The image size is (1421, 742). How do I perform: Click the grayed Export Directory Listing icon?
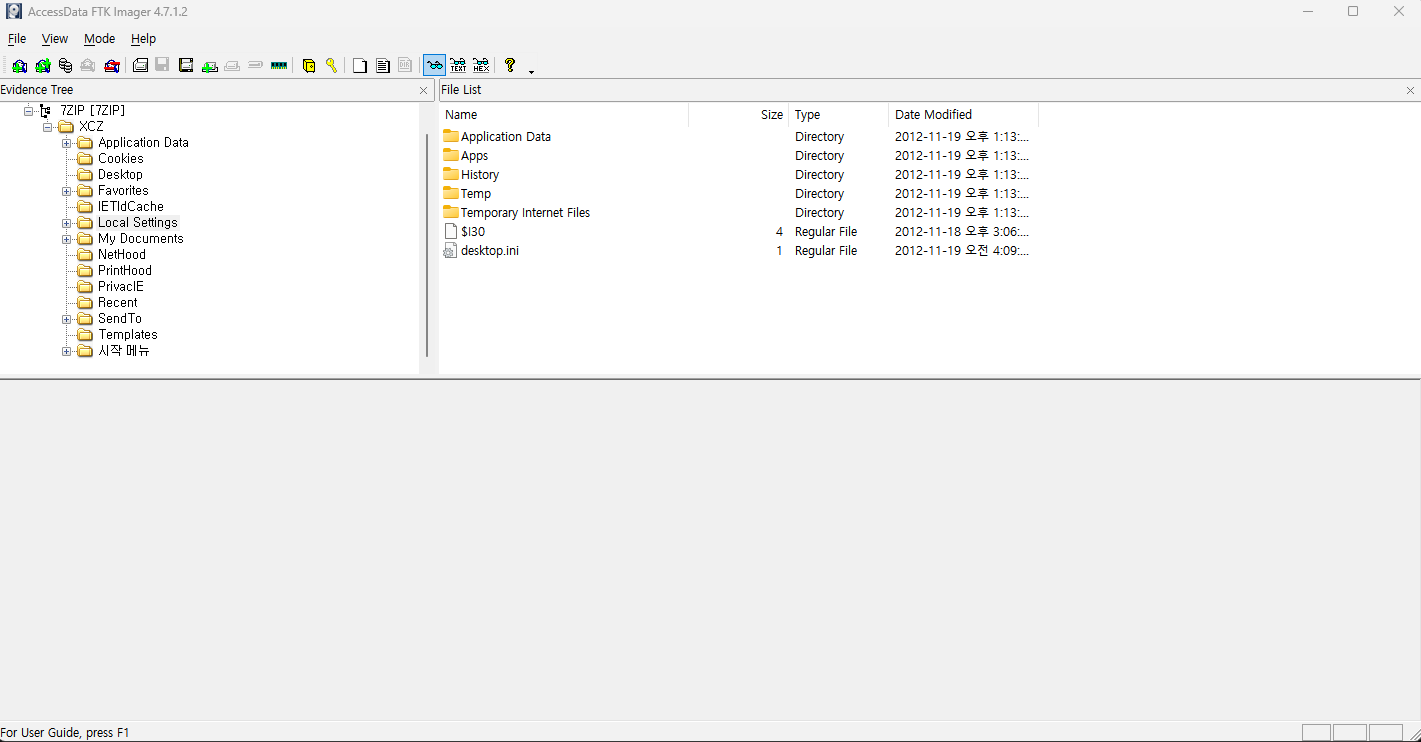[x=405, y=66]
